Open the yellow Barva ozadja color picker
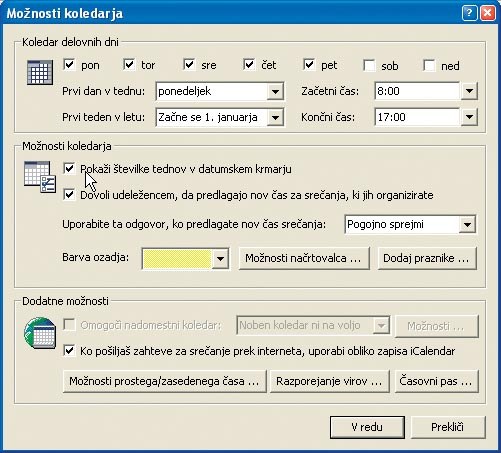This screenshot has width=501, height=453. click(185, 258)
